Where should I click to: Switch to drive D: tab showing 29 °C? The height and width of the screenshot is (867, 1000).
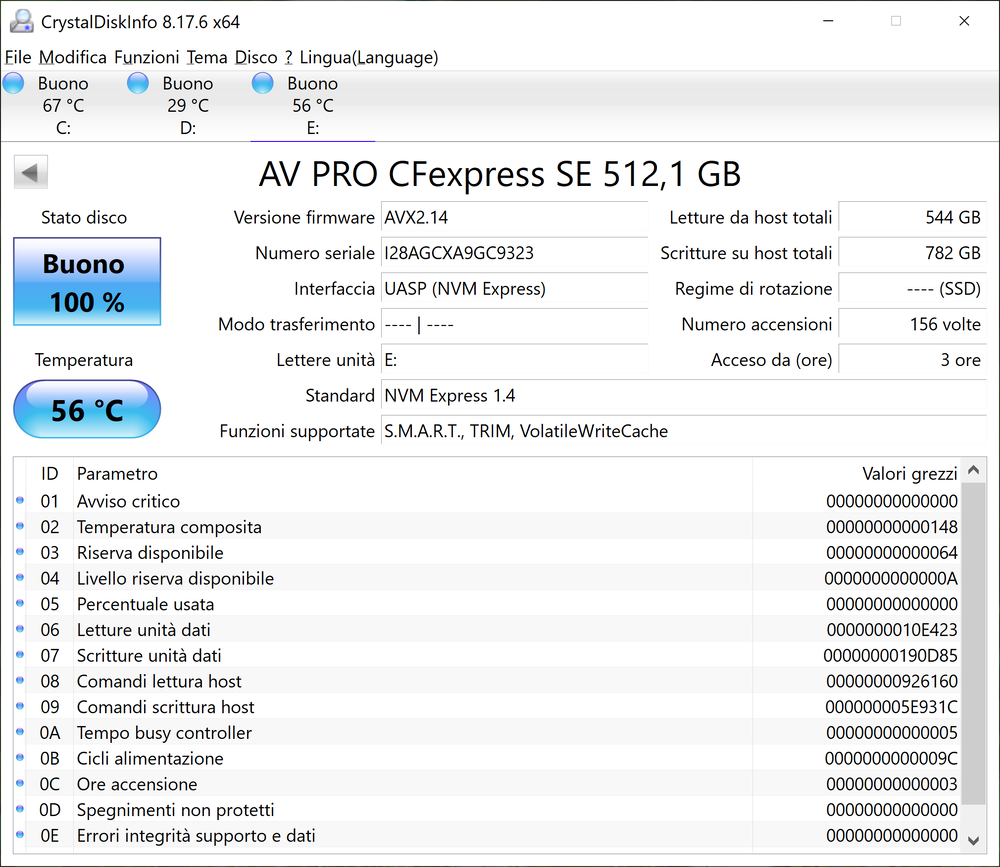(x=188, y=105)
